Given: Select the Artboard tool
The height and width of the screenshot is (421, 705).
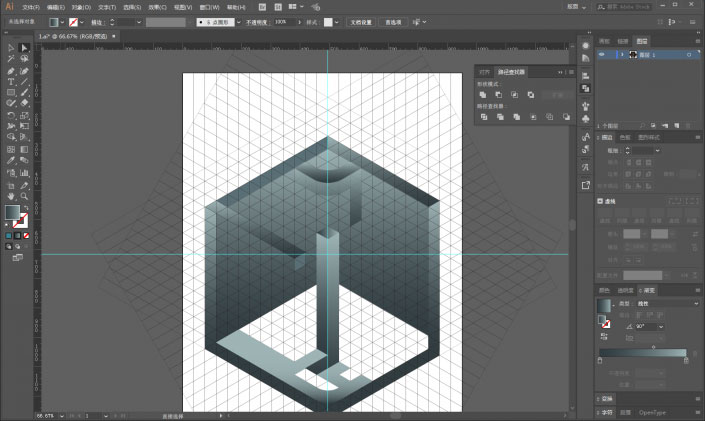Looking at the screenshot, I should pos(11,185).
